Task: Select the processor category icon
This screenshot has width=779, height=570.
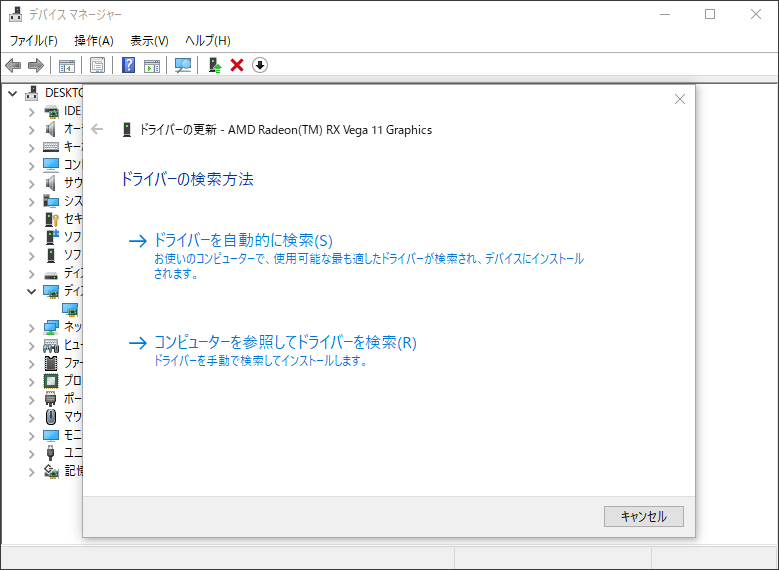Action: pos(51,381)
